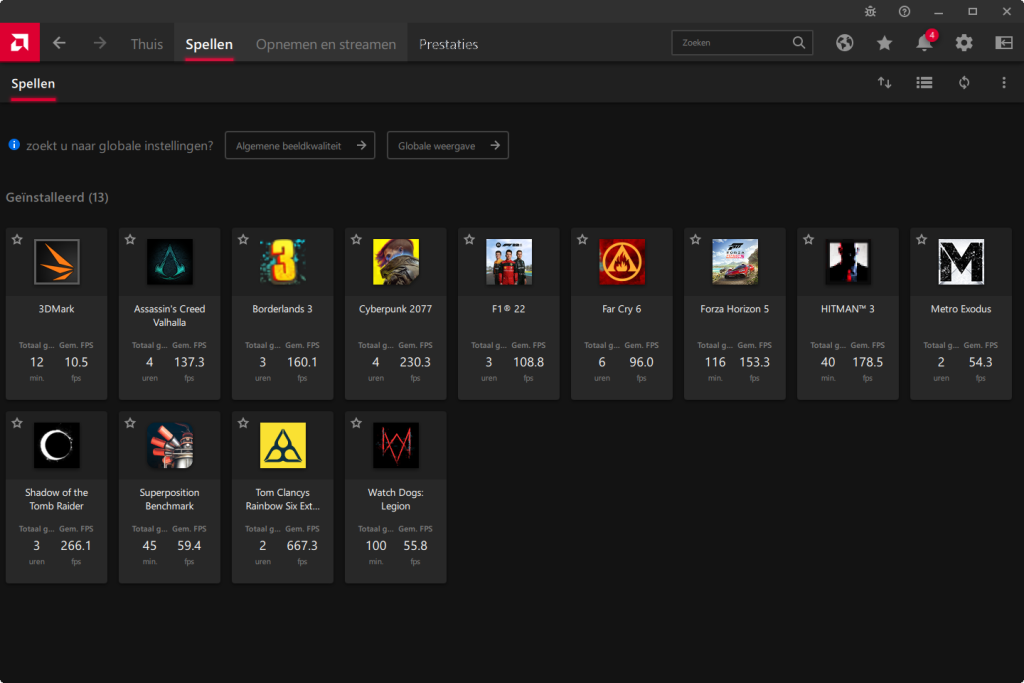Favorite Assassin's Creed Valhalla star

point(130,240)
